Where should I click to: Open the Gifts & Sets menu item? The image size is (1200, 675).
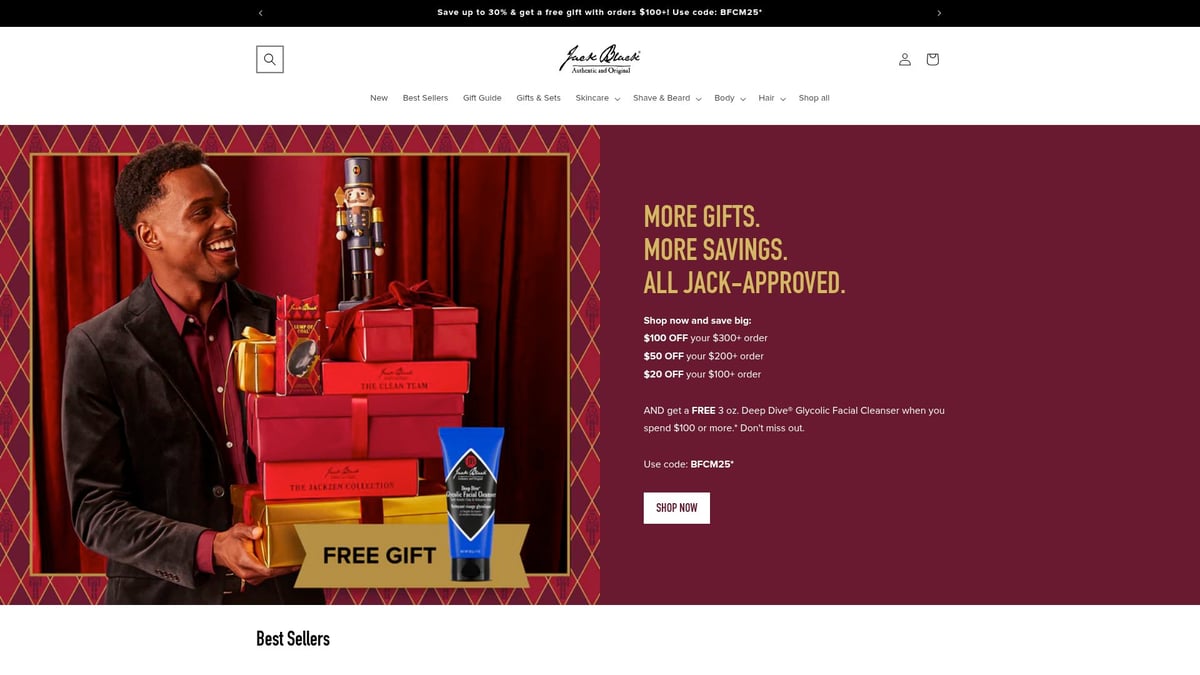click(x=538, y=98)
